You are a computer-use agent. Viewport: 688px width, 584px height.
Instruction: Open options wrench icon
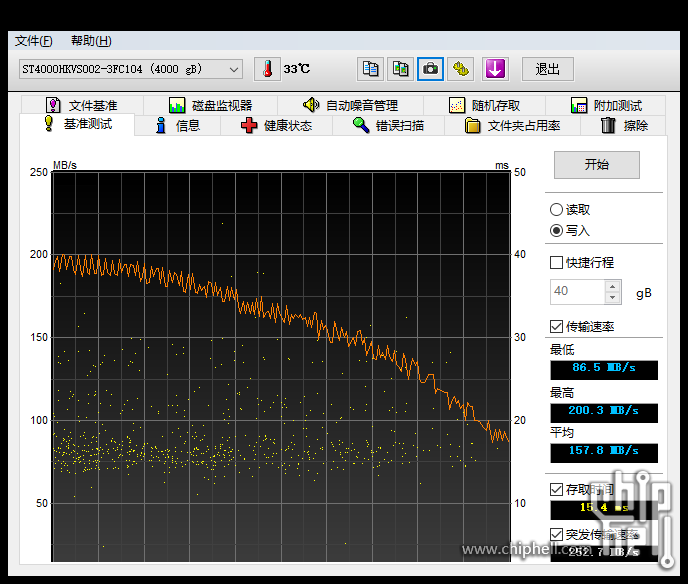click(x=460, y=69)
